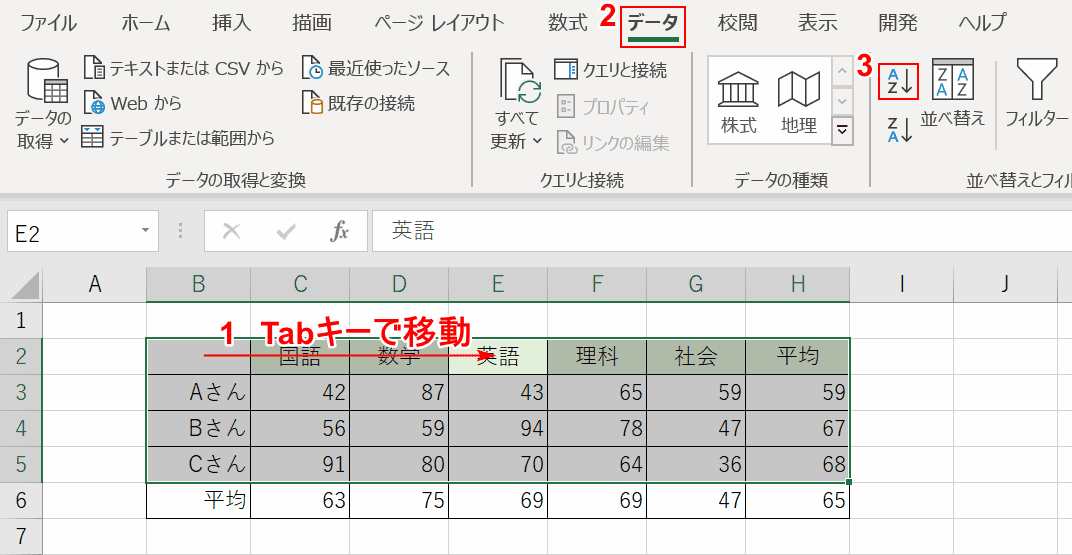
Task: Click Web から import button
Action: click(133, 104)
